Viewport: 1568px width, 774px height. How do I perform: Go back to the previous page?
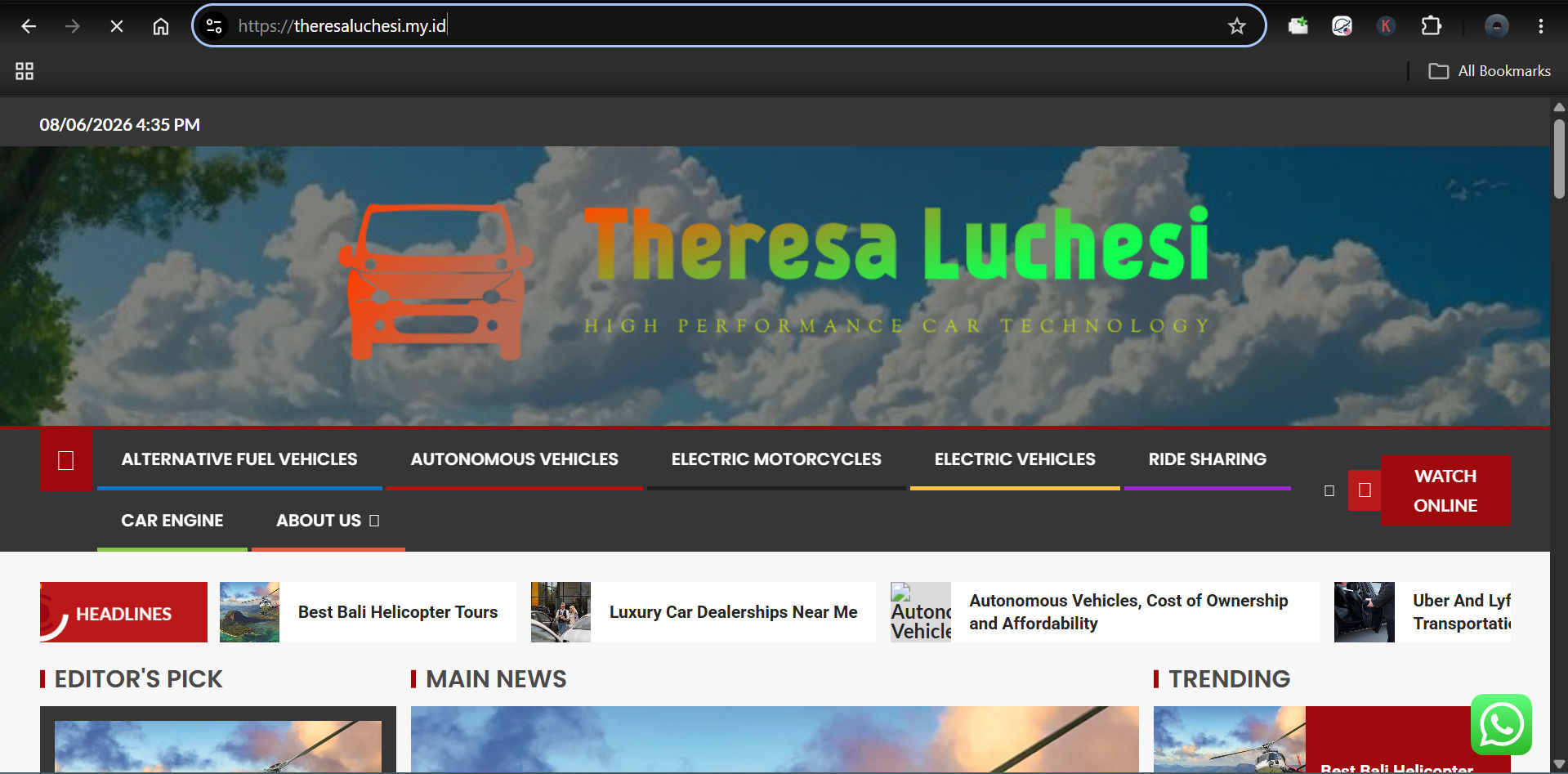pos(29,26)
